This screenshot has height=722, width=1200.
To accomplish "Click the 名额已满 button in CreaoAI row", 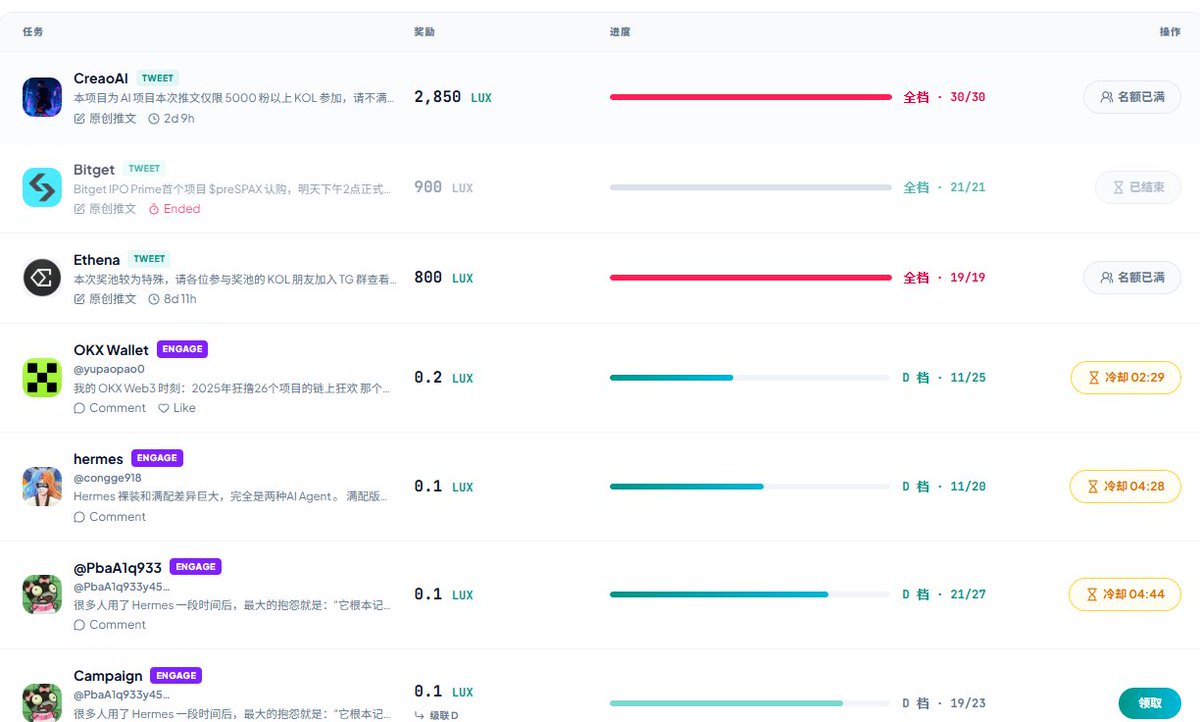I will [x=1132, y=97].
